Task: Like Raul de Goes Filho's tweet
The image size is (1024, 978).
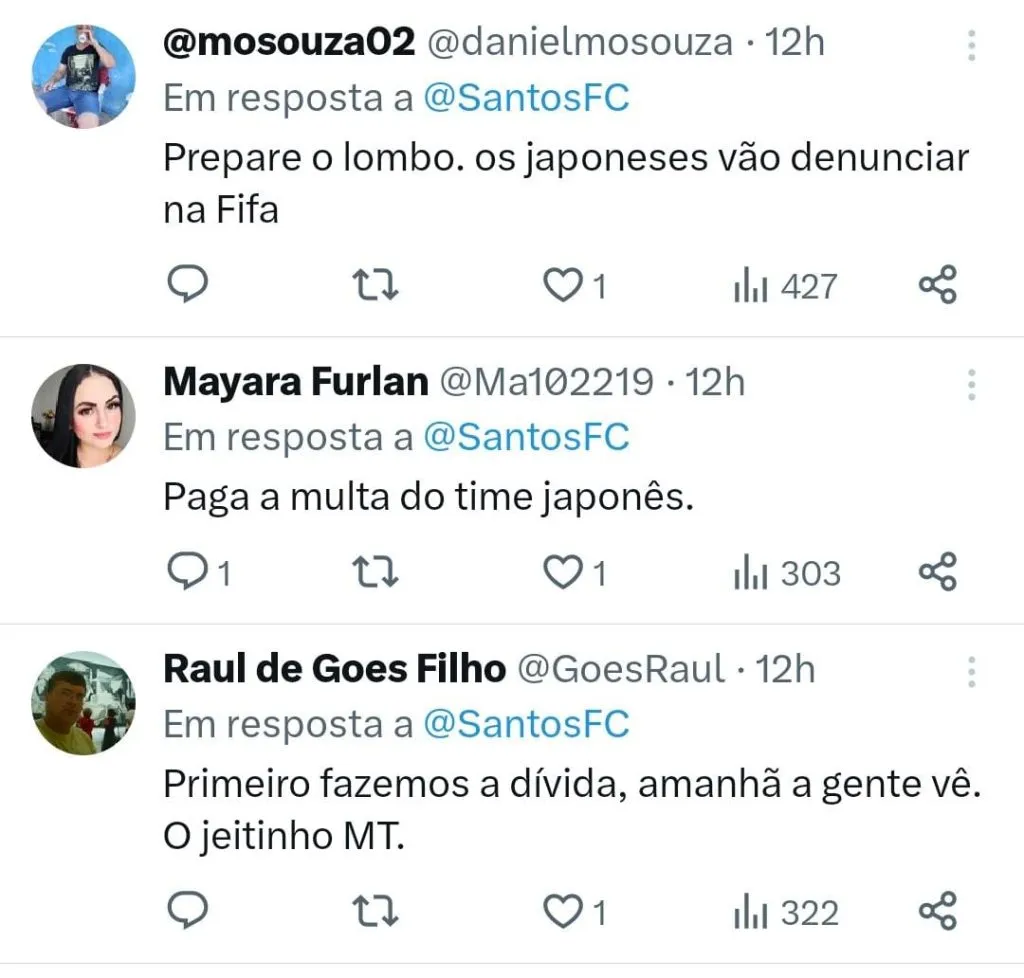Action: coord(563,912)
